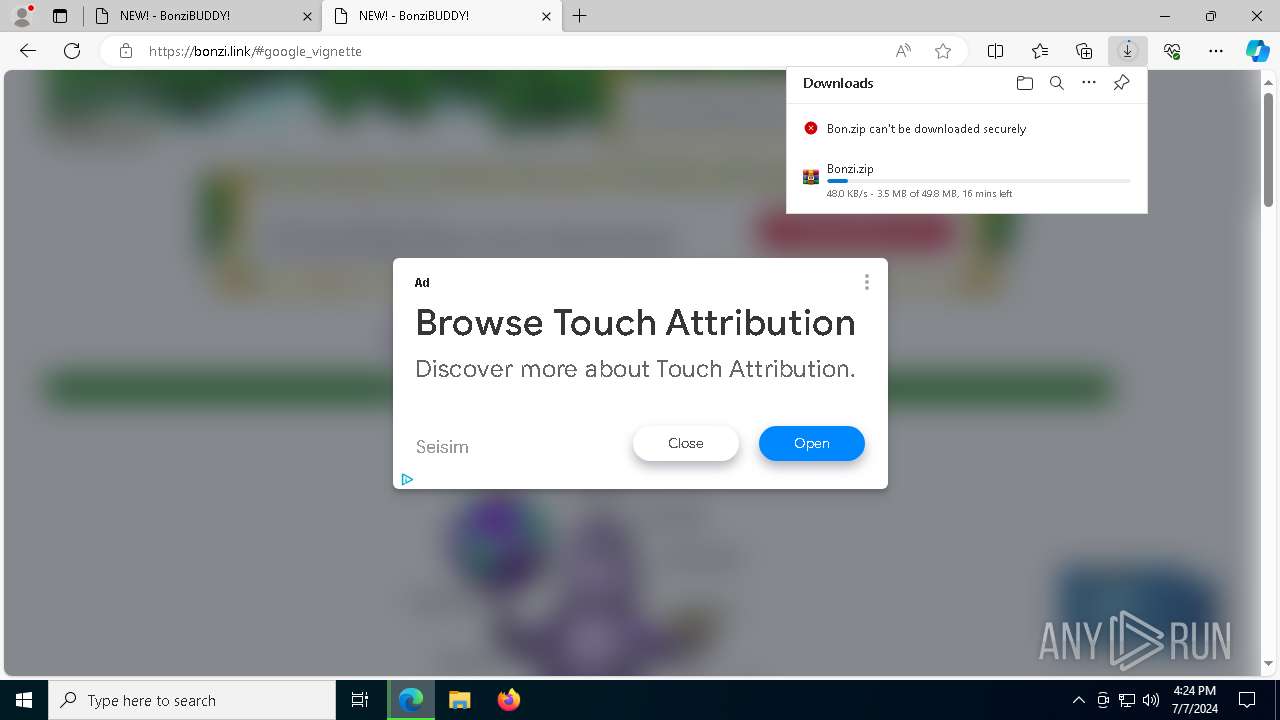Pin the Downloads panel
Viewport: 1280px width, 720px height.
1121,83
